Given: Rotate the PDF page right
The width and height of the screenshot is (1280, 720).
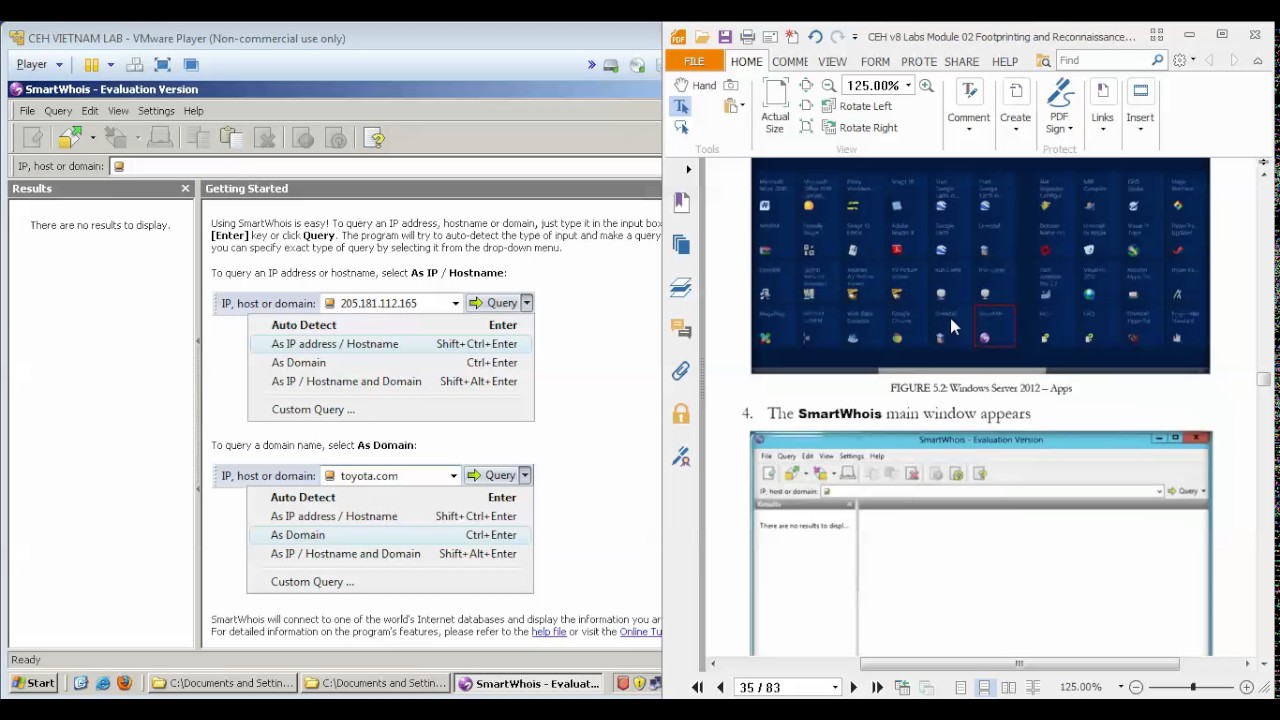Looking at the screenshot, I should click(860, 128).
